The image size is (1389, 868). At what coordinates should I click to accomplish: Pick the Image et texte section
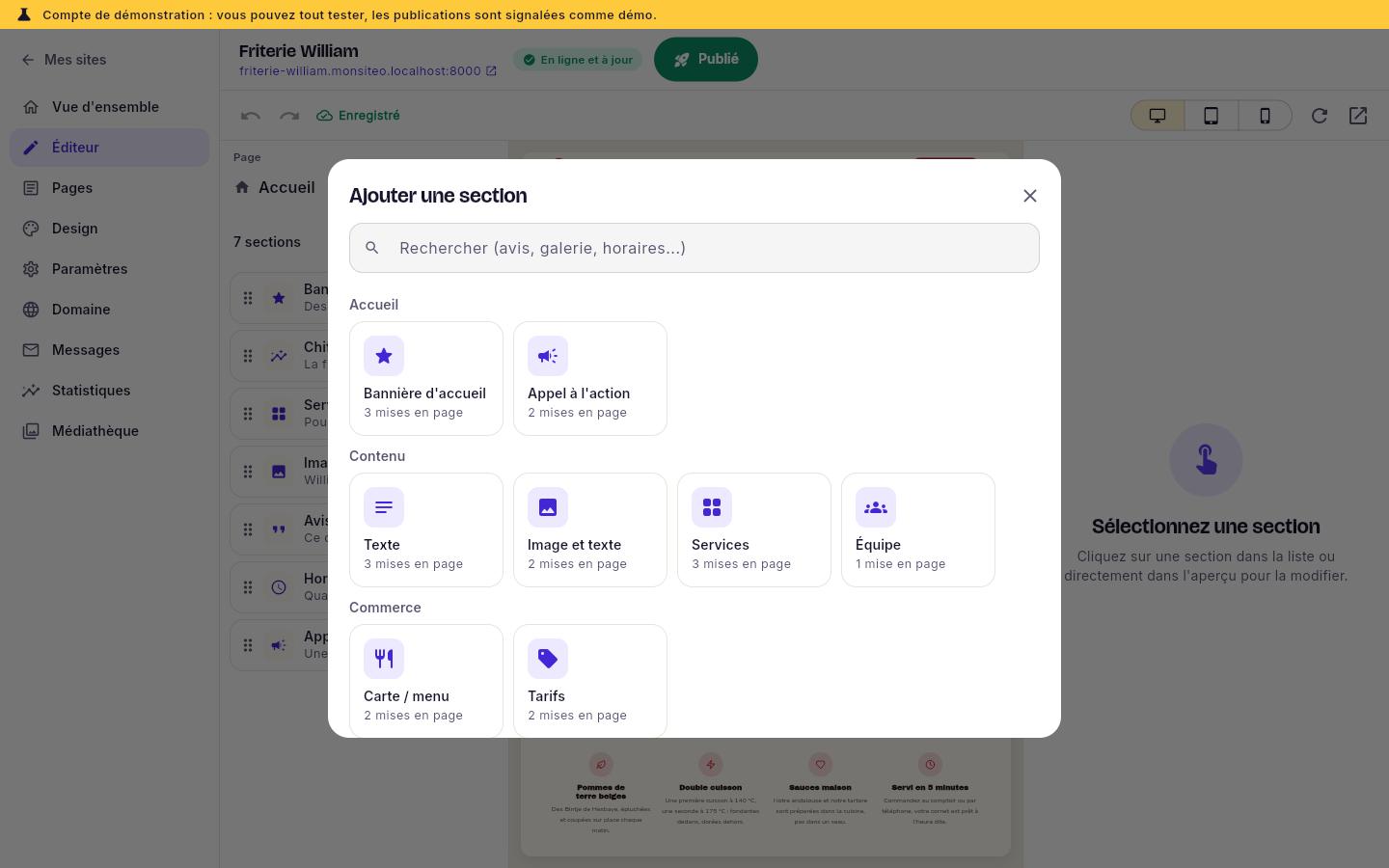coord(590,529)
